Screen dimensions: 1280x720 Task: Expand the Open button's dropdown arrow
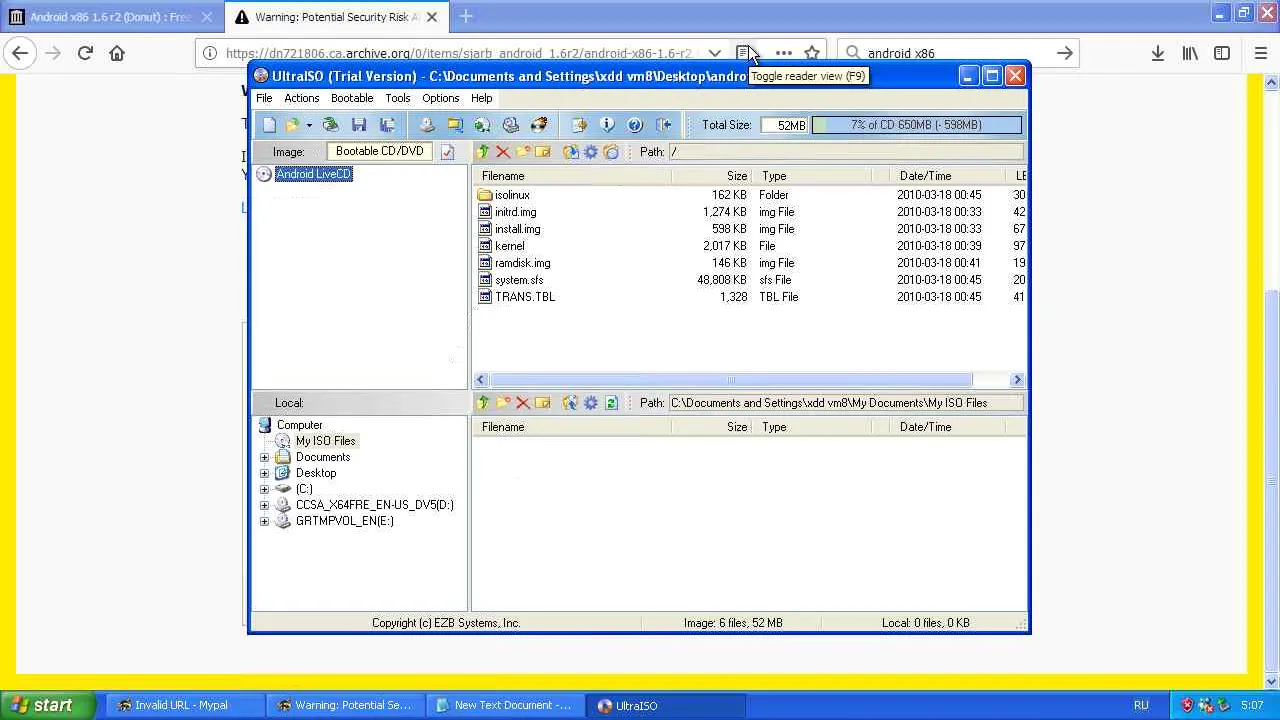(309, 125)
